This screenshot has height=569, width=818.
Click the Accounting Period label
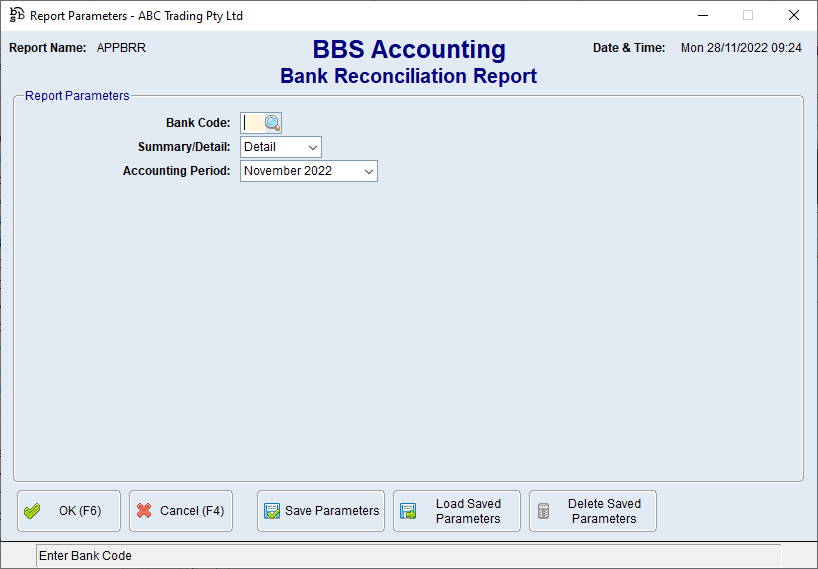click(176, 171)
